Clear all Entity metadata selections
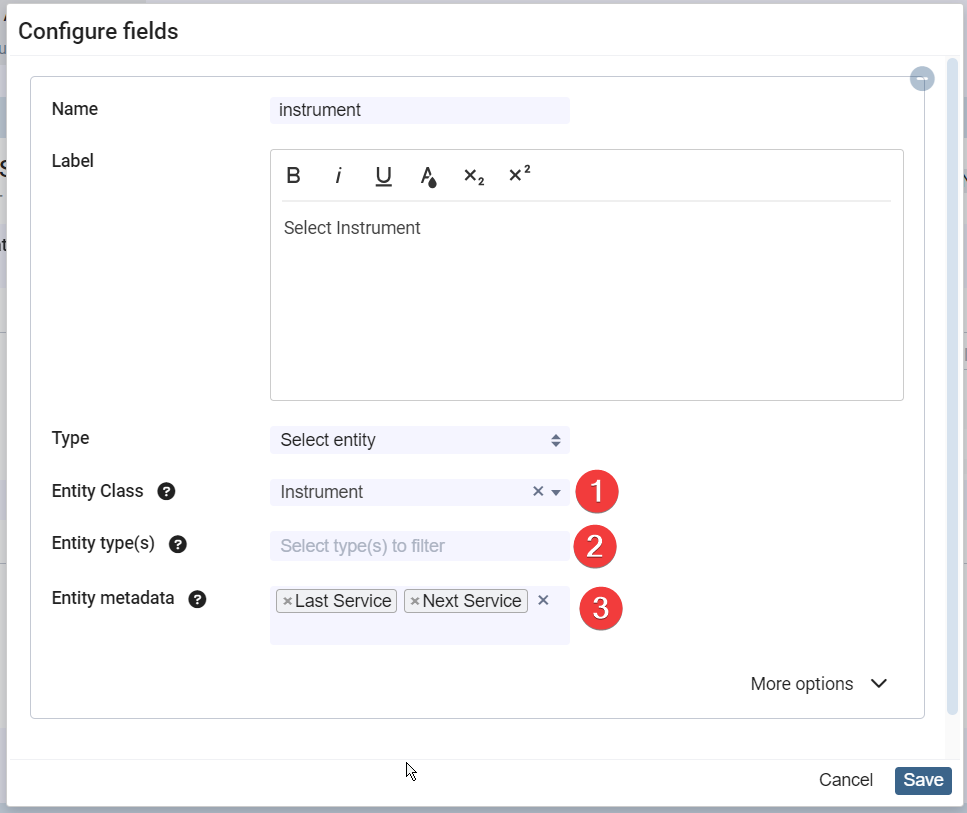This screenshot has height=813, width=967. [543, 600]
